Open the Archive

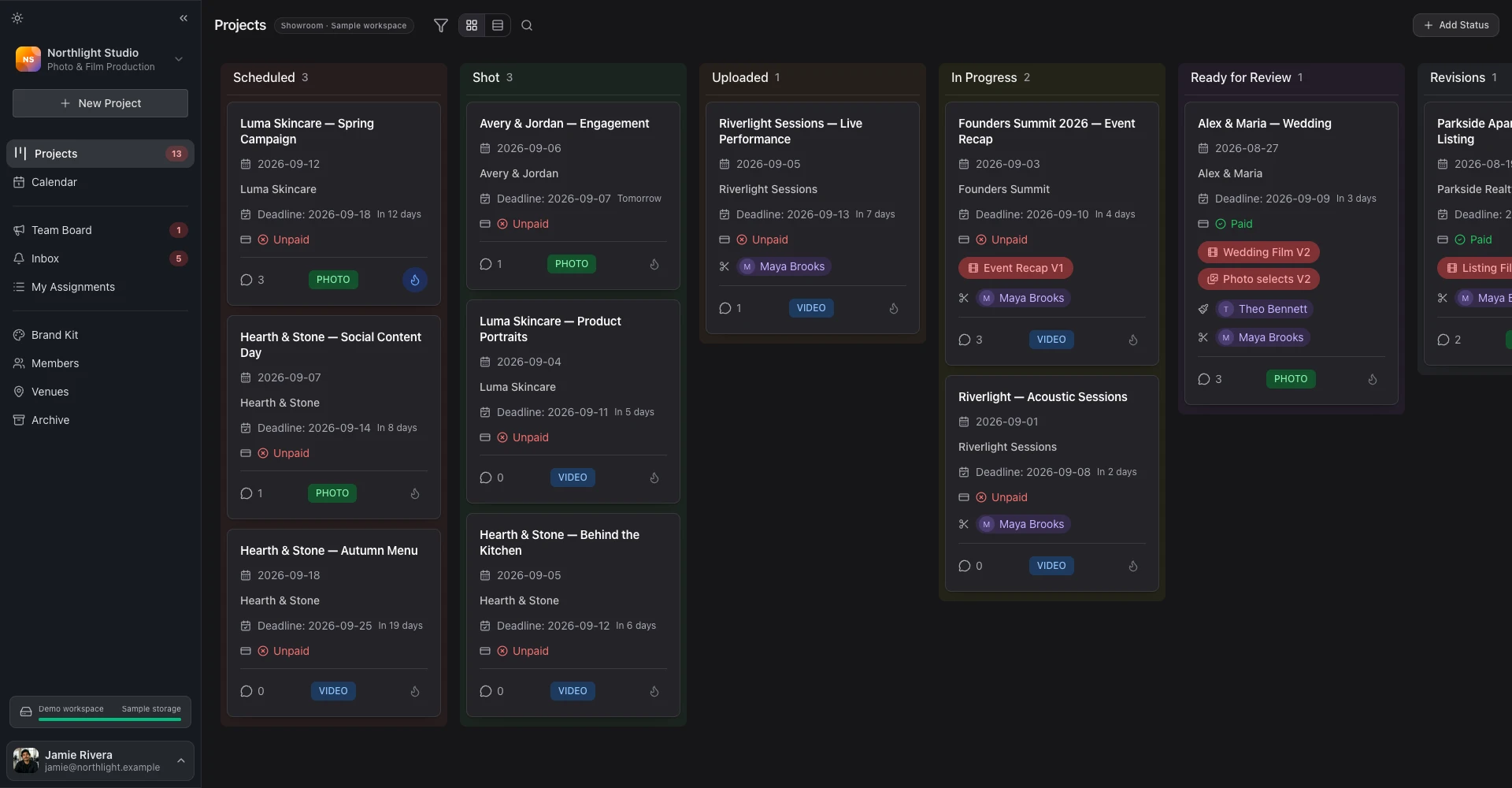[100, 420]
